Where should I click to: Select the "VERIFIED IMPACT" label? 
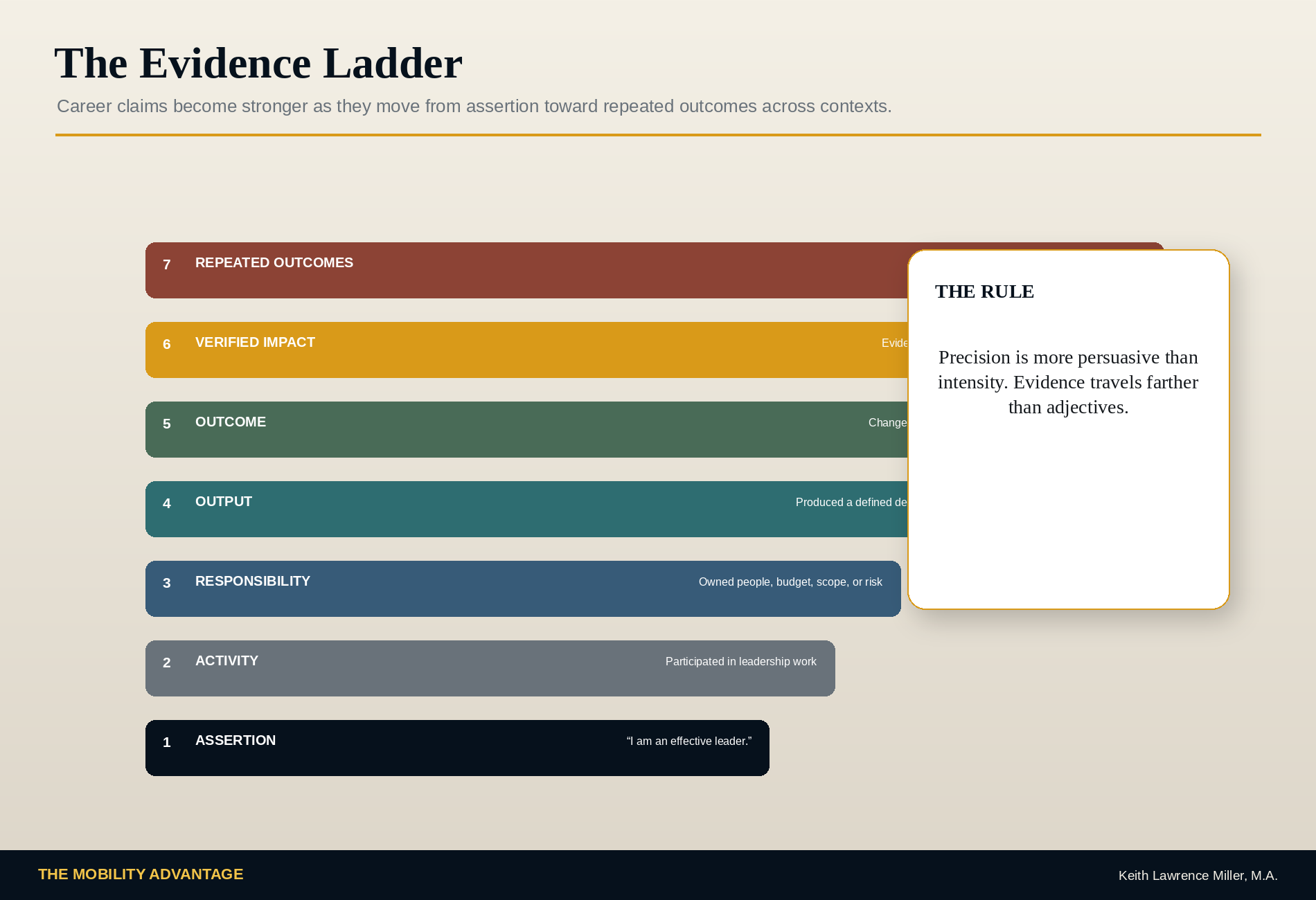255,342
